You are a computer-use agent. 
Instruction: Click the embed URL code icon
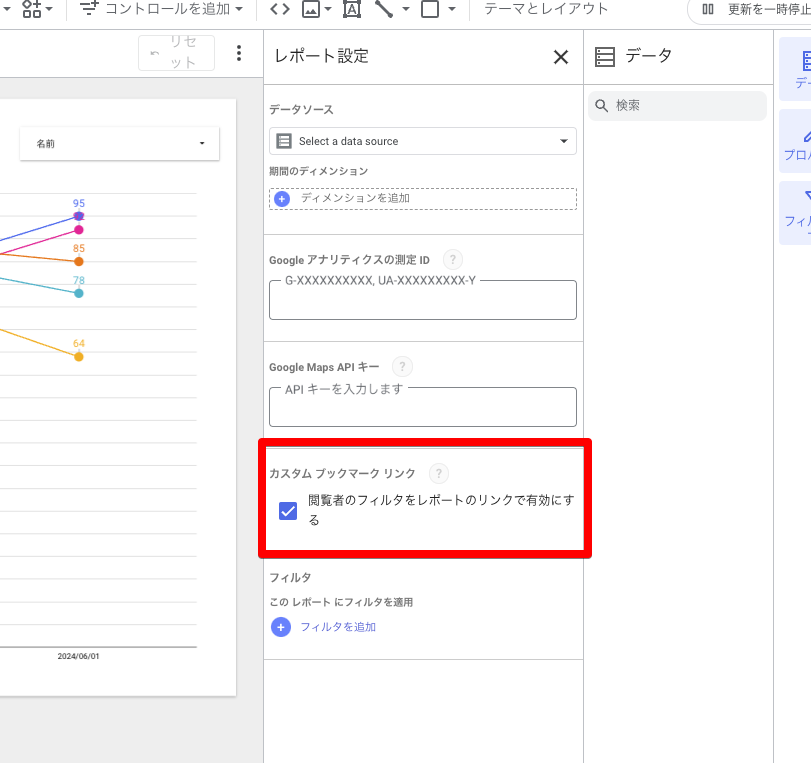point(280,9)
